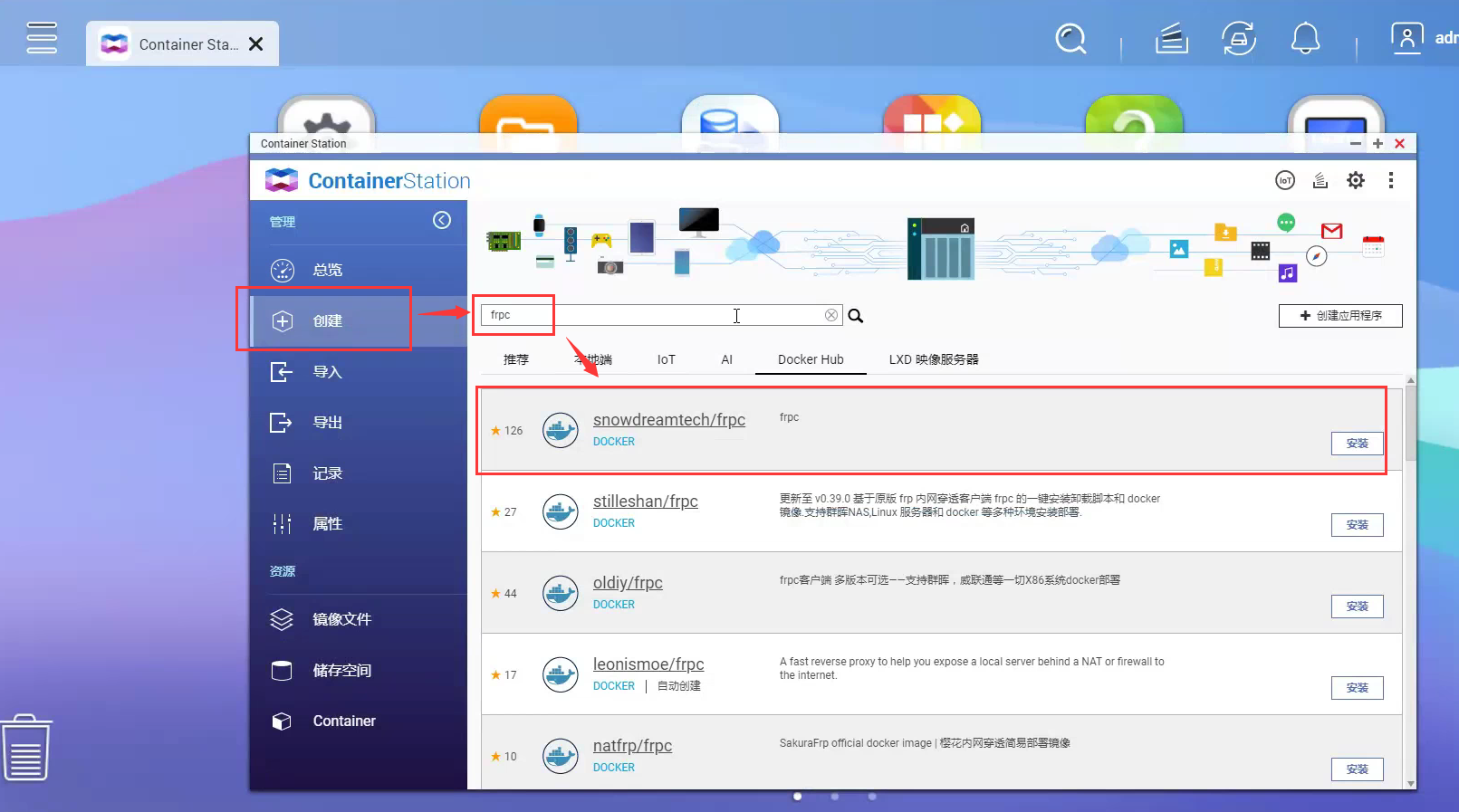Open 导出 export in sidebar
Viewport: 1459px width, 812px height.
(359, 423)
